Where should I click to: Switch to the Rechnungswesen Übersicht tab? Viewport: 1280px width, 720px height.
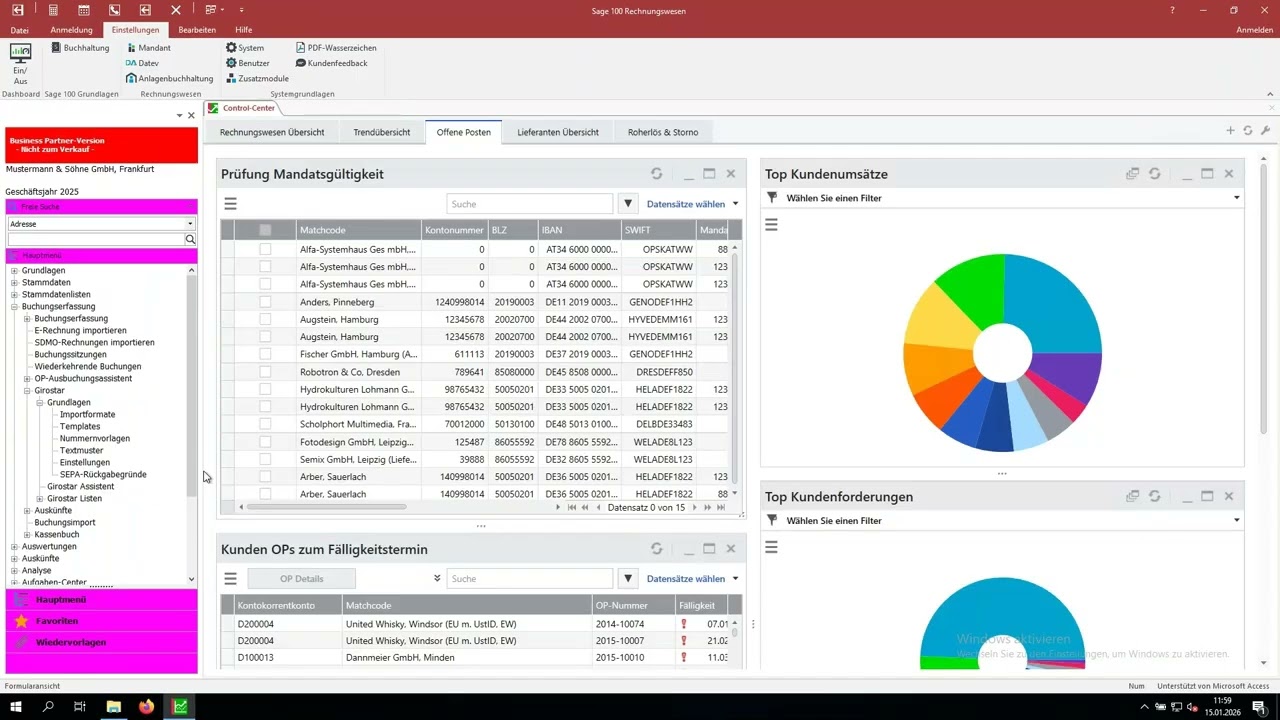click(x=272, y=132)
